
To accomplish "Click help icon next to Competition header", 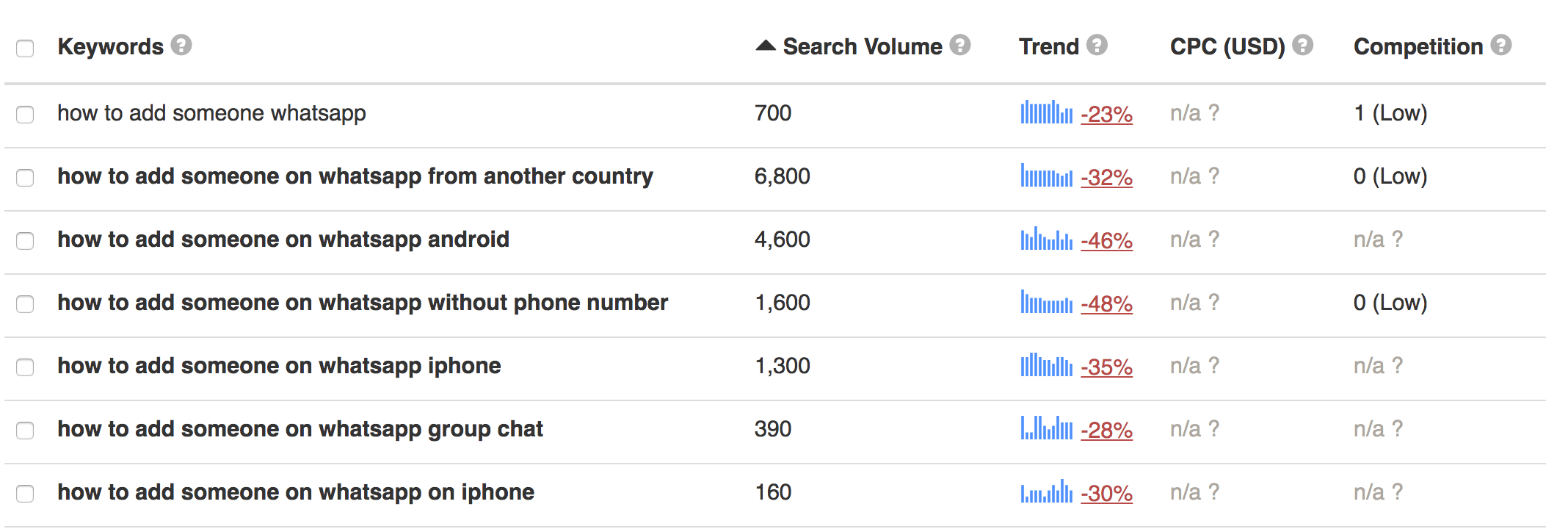I will [1501, 46].
